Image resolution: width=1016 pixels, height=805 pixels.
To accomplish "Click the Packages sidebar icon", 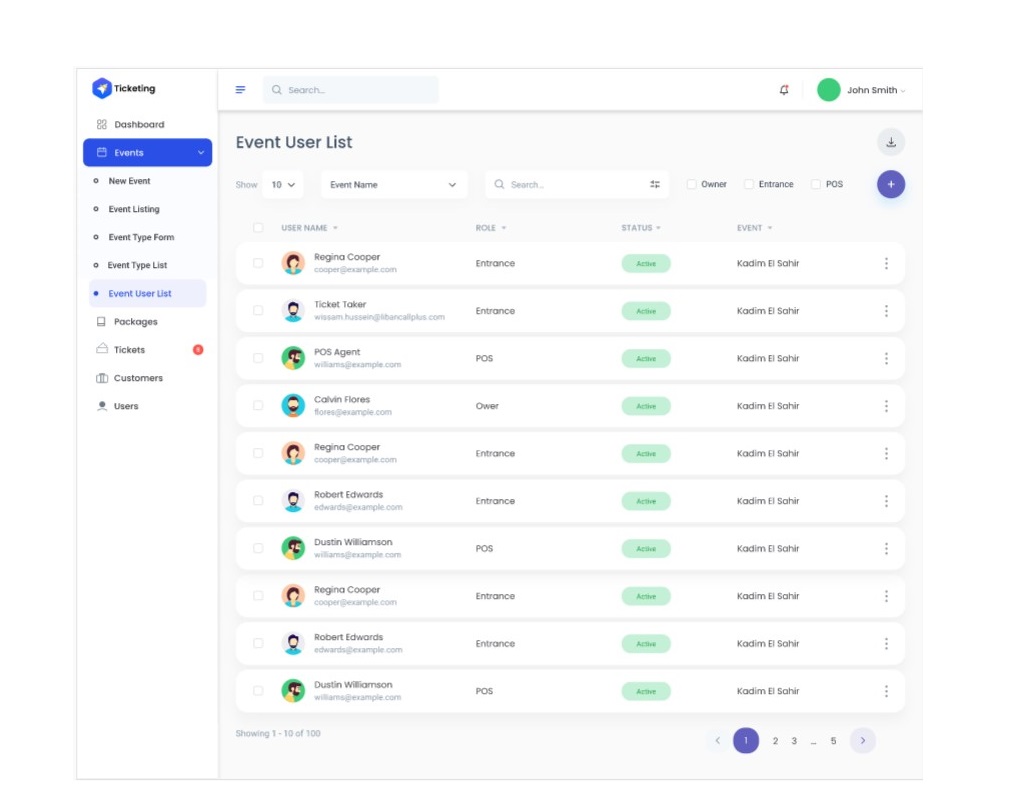I will 101,321.
